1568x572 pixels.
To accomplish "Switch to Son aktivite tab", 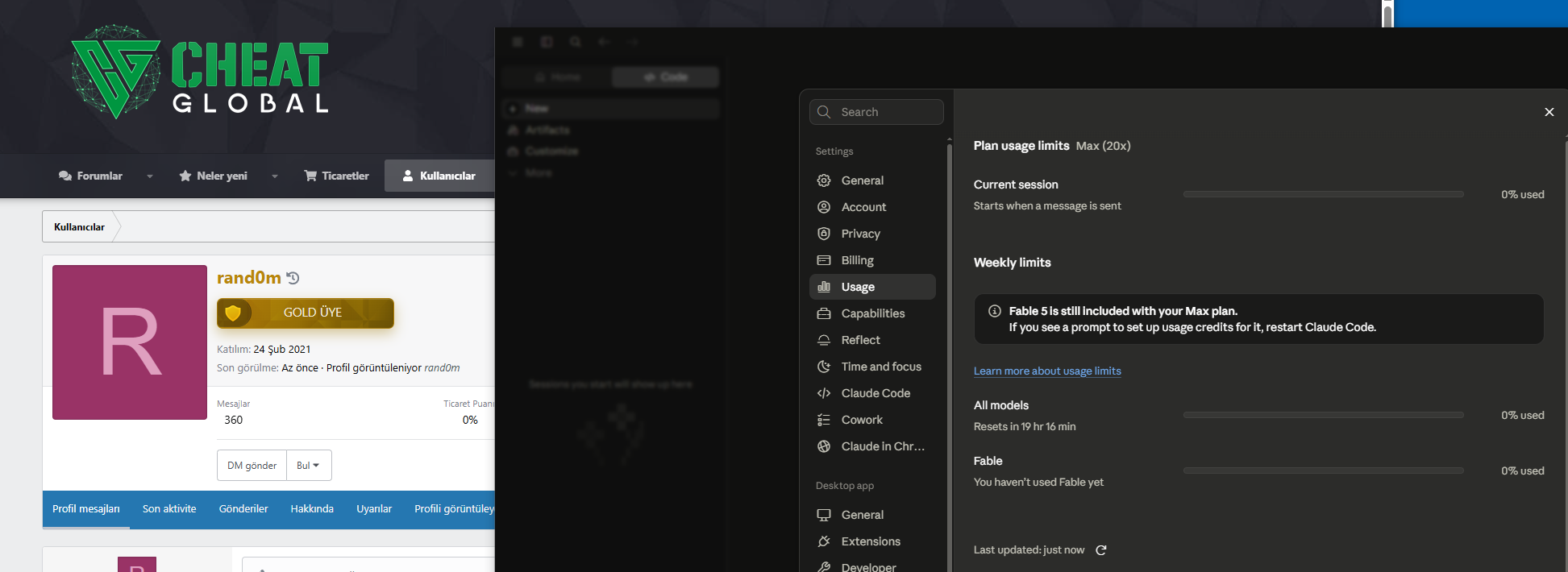I will (x=169, y=509).
